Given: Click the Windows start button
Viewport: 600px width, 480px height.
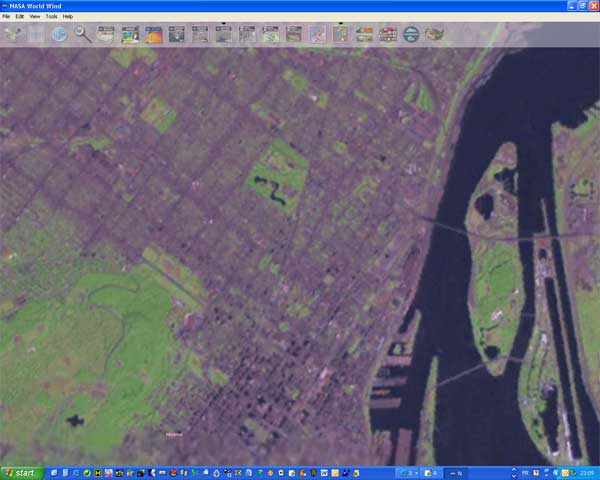Looking at the screenshot, I should (x=21, y=472).
